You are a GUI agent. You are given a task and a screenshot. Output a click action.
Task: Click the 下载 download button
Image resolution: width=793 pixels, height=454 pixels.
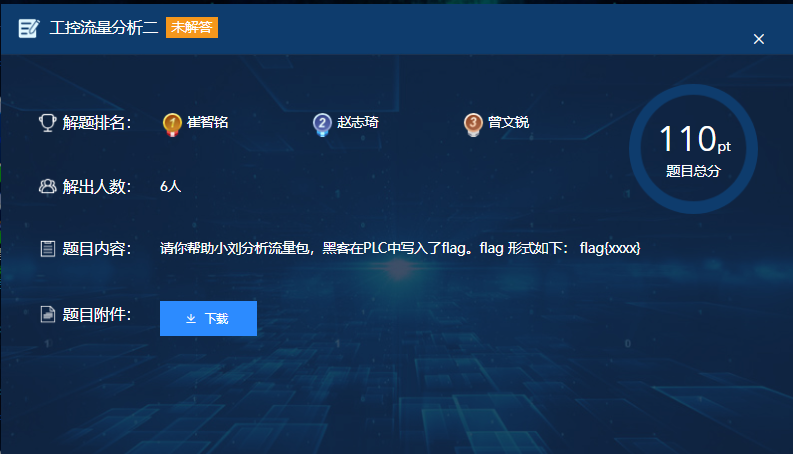pyautogui.click(x=208, y=318)
